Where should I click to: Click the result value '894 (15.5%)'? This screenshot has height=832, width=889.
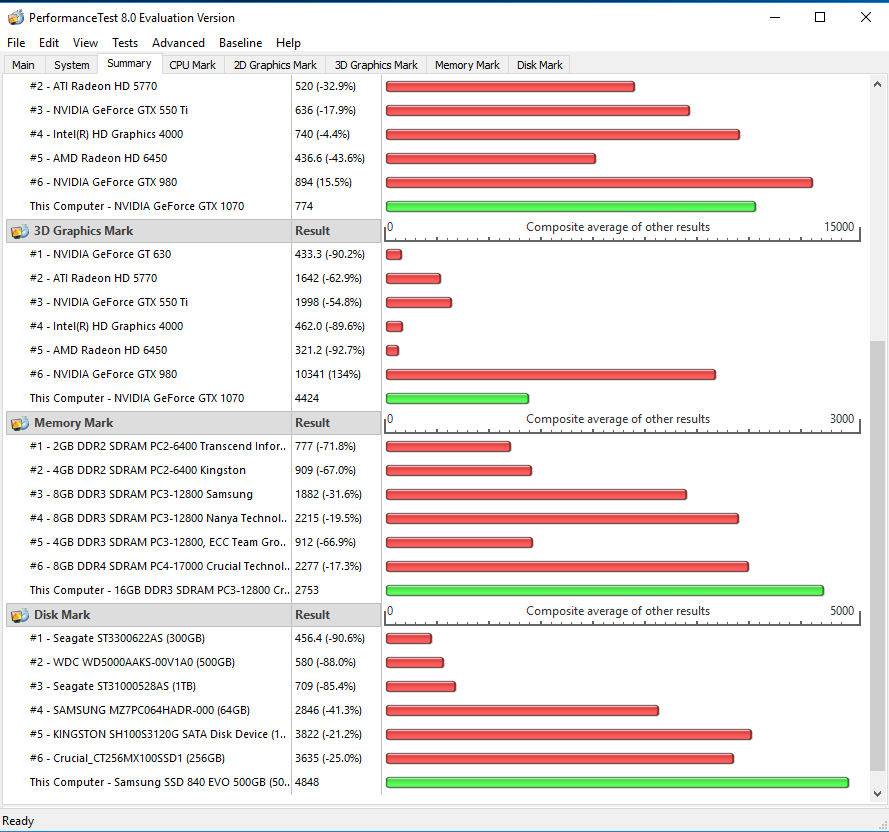(x=323, y=183)
